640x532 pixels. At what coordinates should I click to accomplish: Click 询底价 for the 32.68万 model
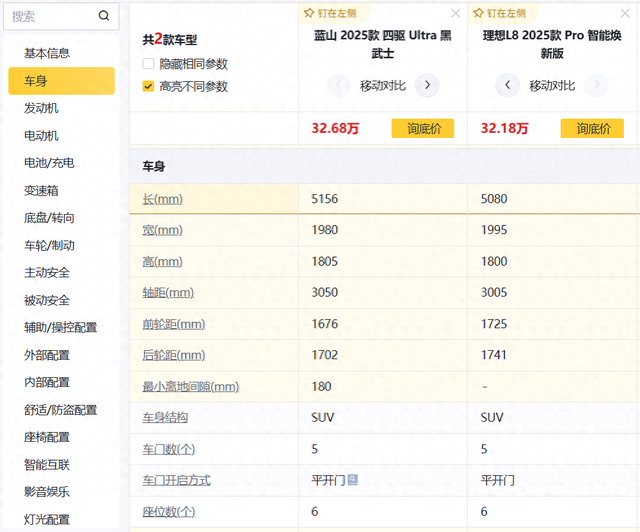coord(423,129)
